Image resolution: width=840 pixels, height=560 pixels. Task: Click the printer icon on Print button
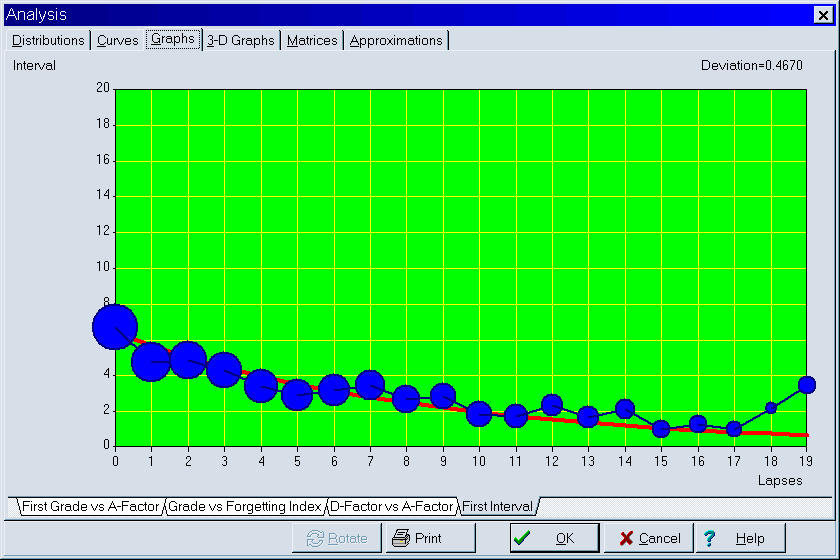(401, 538)
